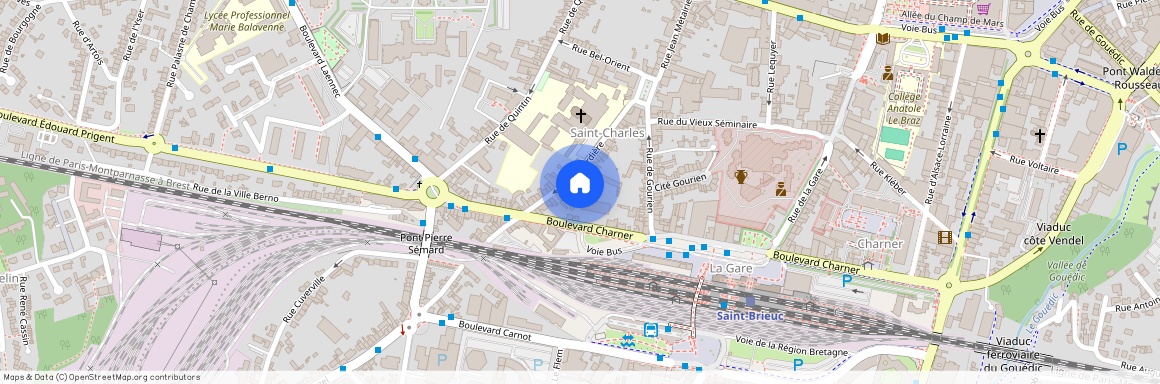Click the bus stop square above Rue de la Ville Berno
The width and height of the screenshot is (1160, 384).
point(270,169)
